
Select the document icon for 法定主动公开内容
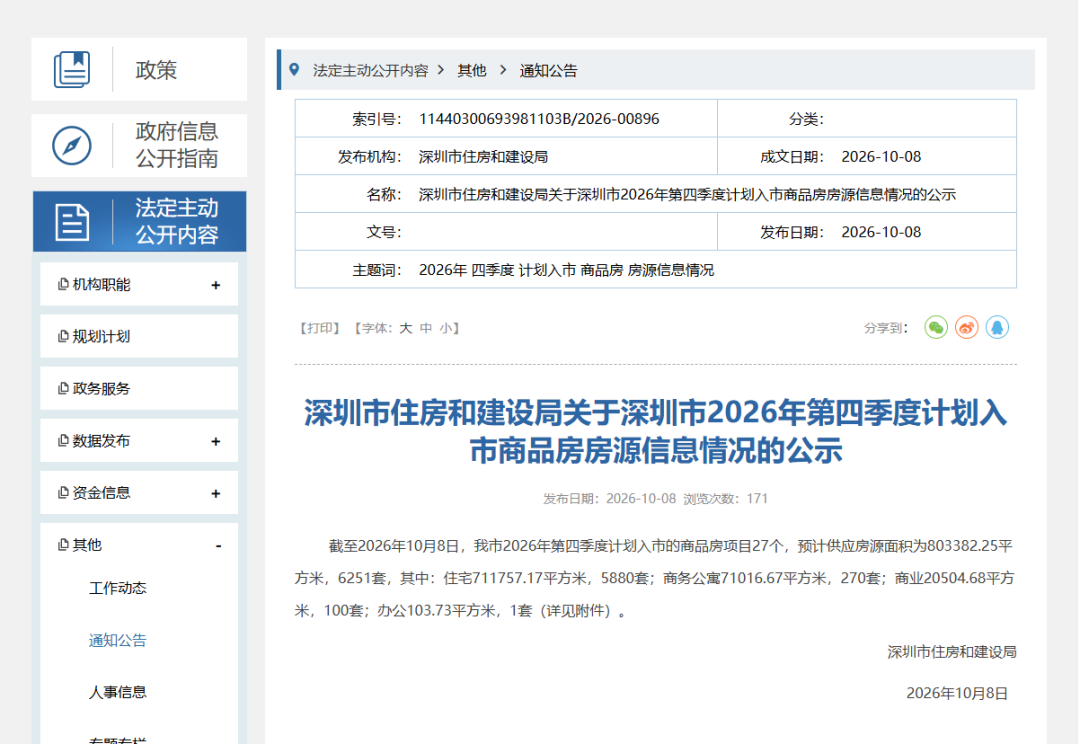pos(72,222)
